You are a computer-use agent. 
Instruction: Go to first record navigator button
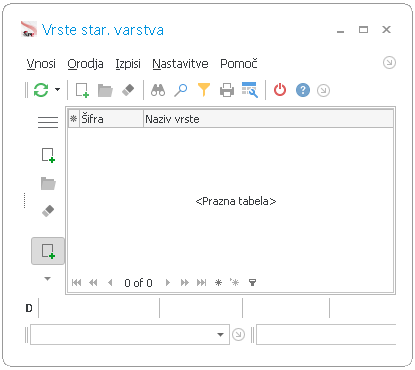(76, 283)
